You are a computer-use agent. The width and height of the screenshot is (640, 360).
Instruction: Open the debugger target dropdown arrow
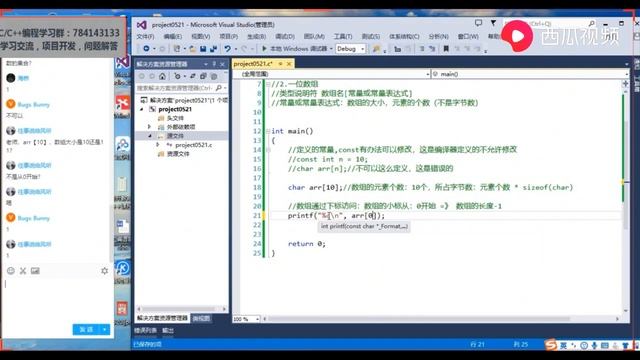click(x=331, y=49)
